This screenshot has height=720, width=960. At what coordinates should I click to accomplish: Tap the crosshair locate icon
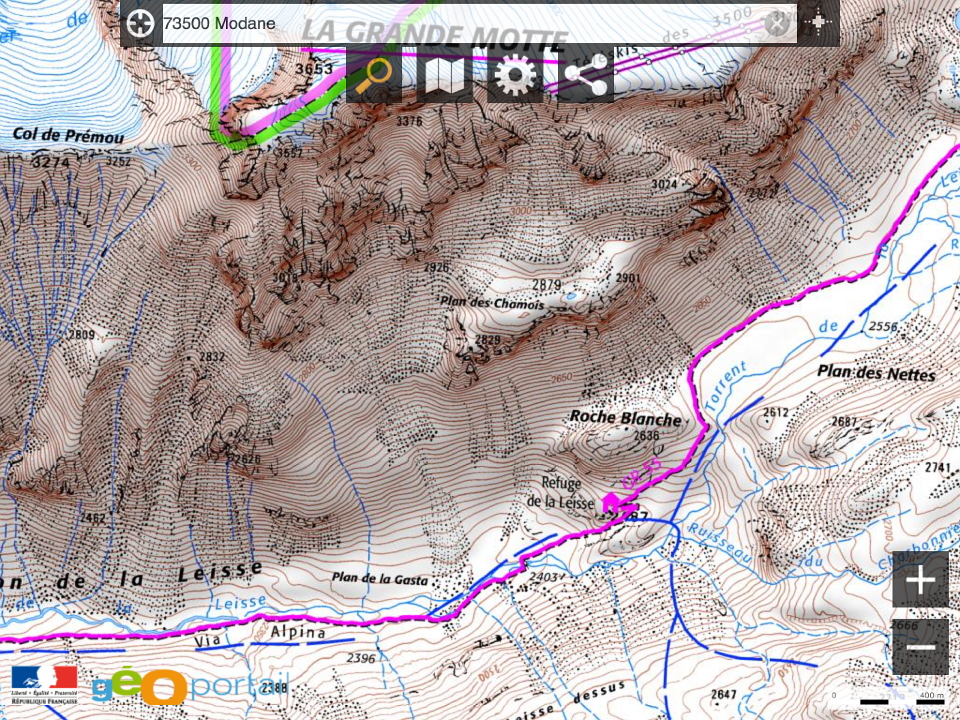click(x=819, y=23)
